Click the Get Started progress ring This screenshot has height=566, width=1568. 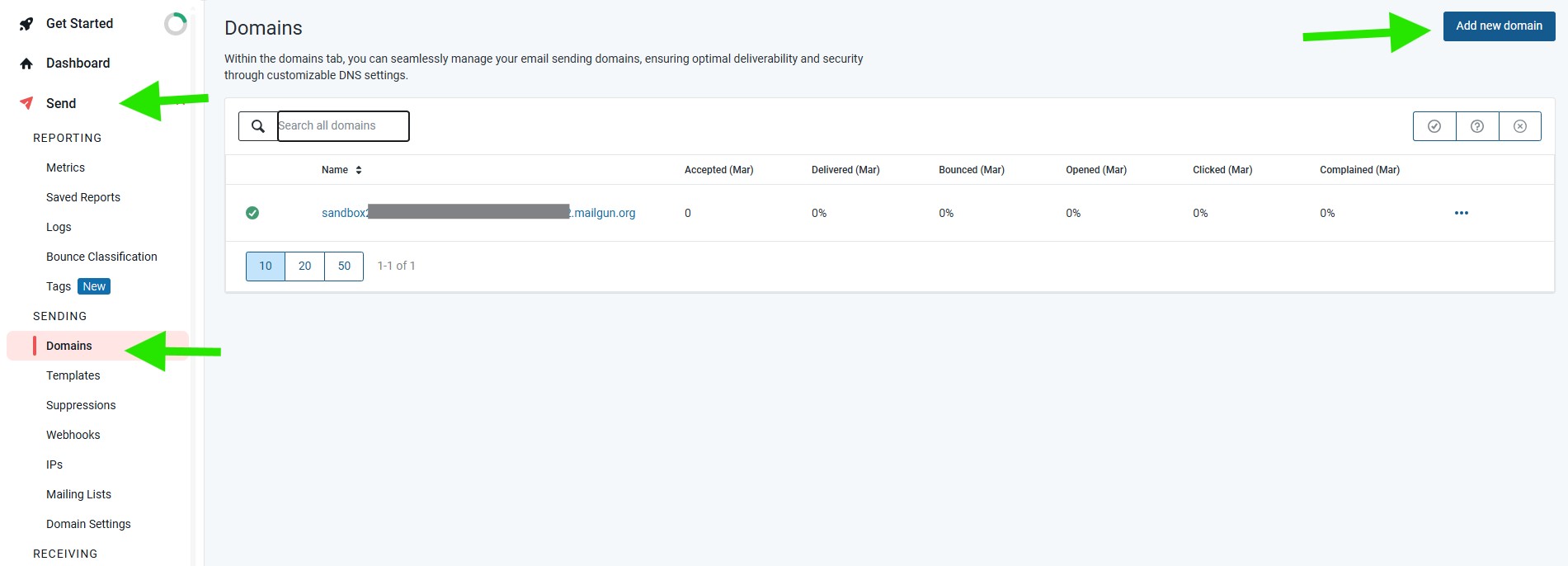point(176,24)
